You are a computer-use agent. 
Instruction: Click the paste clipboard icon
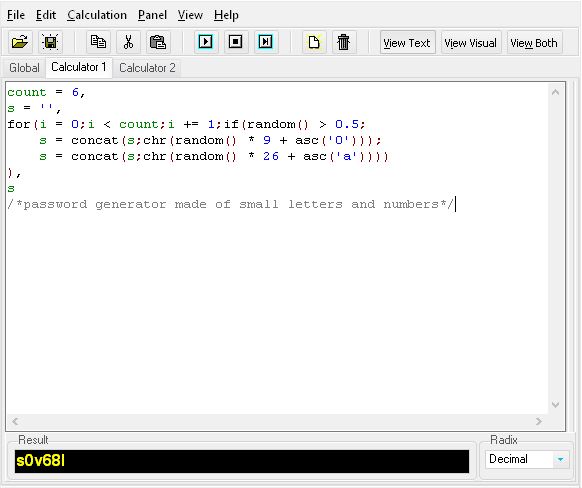(x=158, y=42)
